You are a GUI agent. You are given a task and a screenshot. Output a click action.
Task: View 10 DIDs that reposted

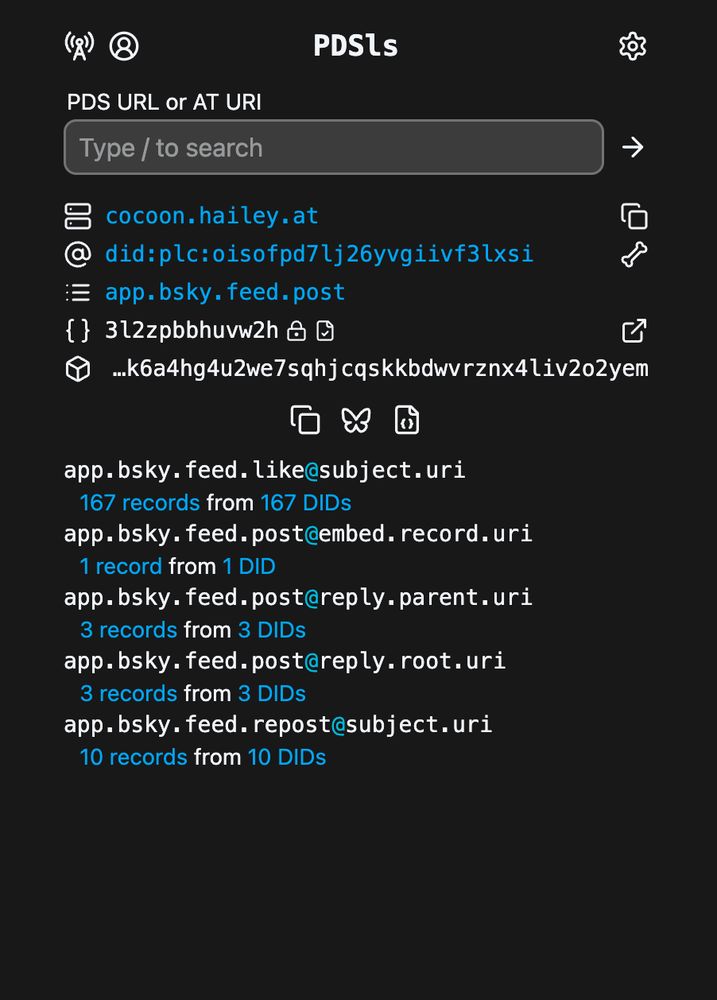tap(286, 757)
